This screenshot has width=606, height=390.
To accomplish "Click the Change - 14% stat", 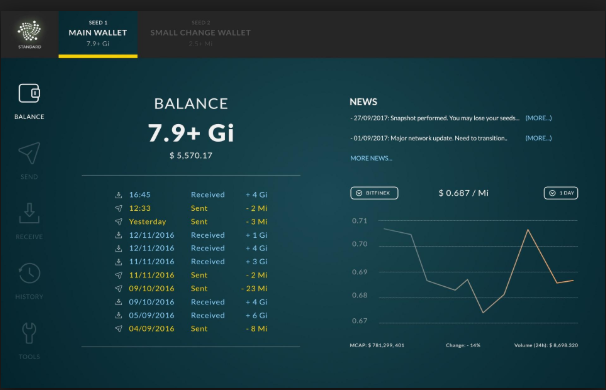I will 463,345.
